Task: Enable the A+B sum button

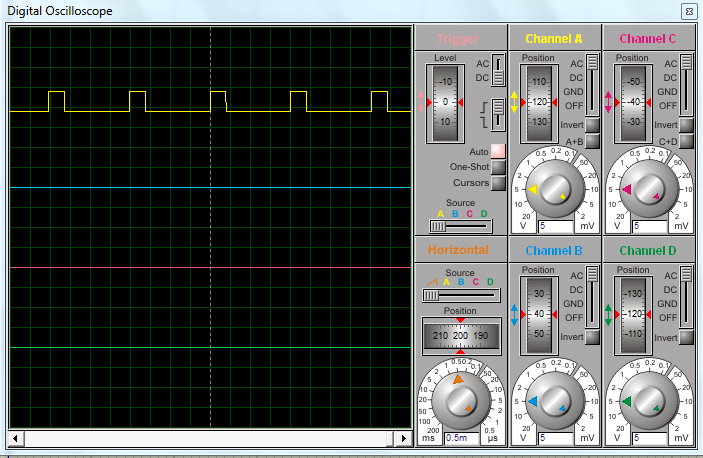Action: coord(592,141)
